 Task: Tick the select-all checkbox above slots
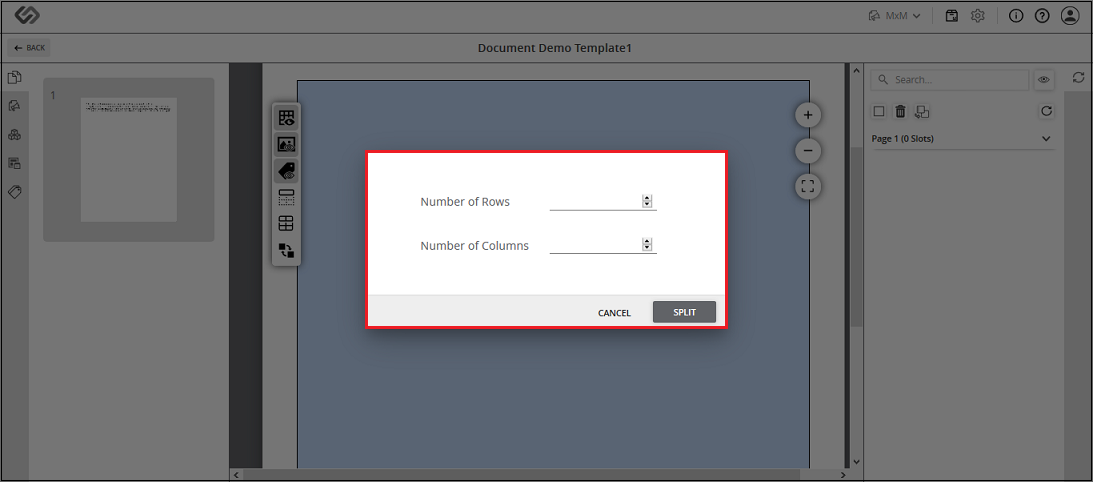pos(879,111)
